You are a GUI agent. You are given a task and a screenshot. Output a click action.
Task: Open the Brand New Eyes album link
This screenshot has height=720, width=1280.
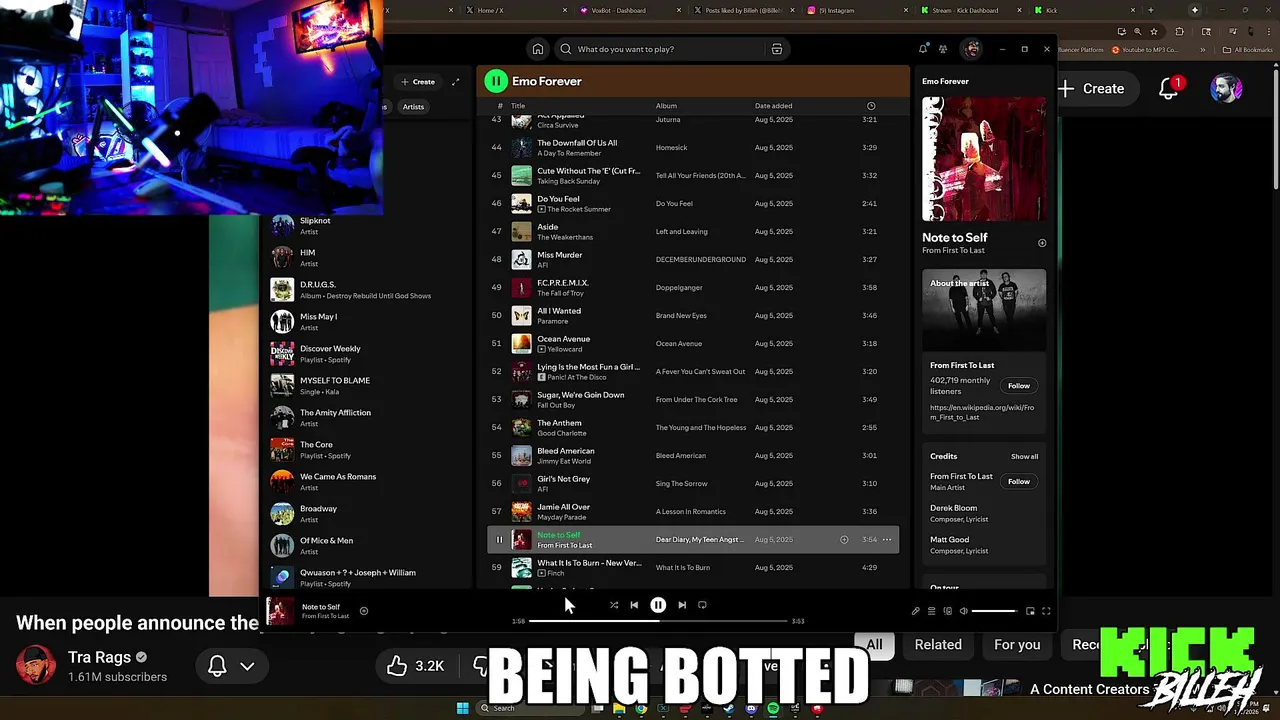tap(681, 316)
